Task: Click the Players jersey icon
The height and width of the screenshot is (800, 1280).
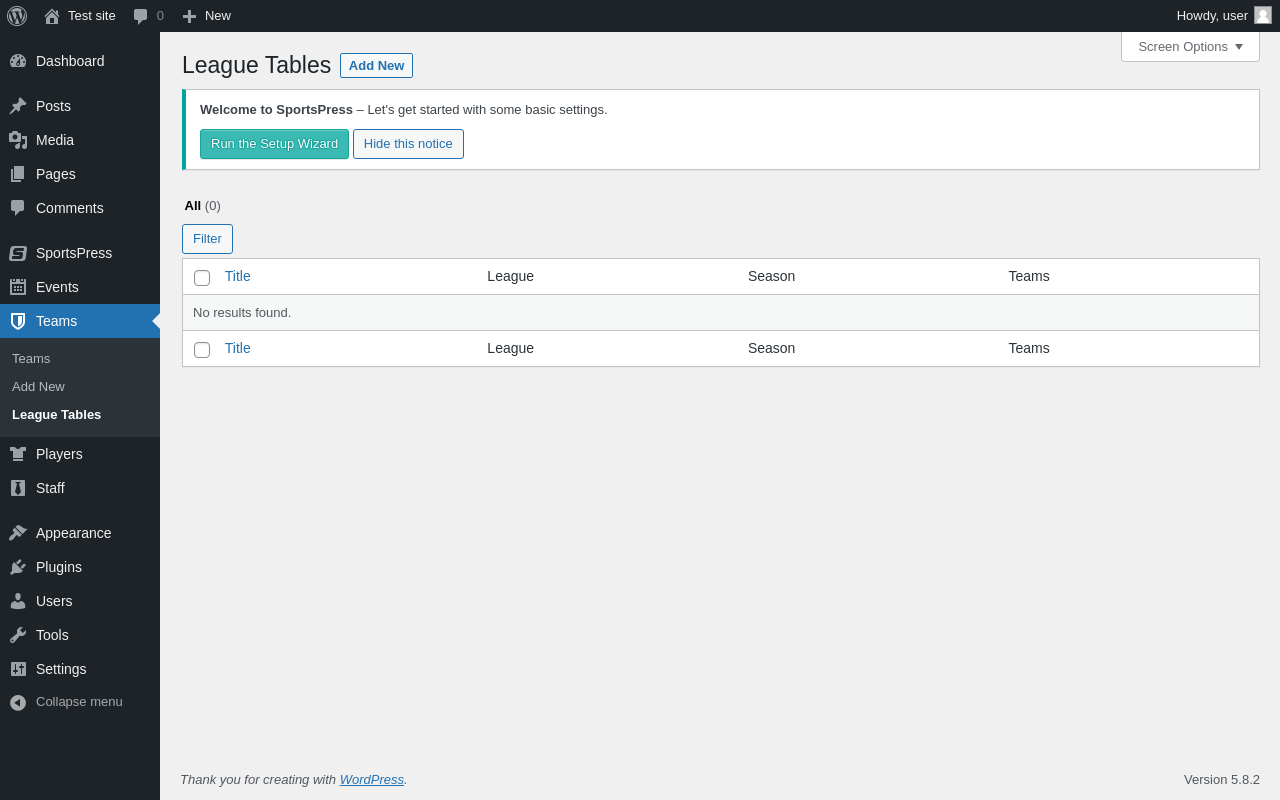Action: pyautogui.click(x=18, y=454)
